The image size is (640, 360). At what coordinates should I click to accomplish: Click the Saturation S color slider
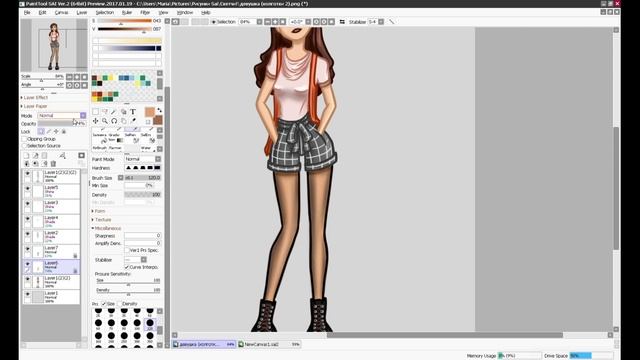click(124, 21)
